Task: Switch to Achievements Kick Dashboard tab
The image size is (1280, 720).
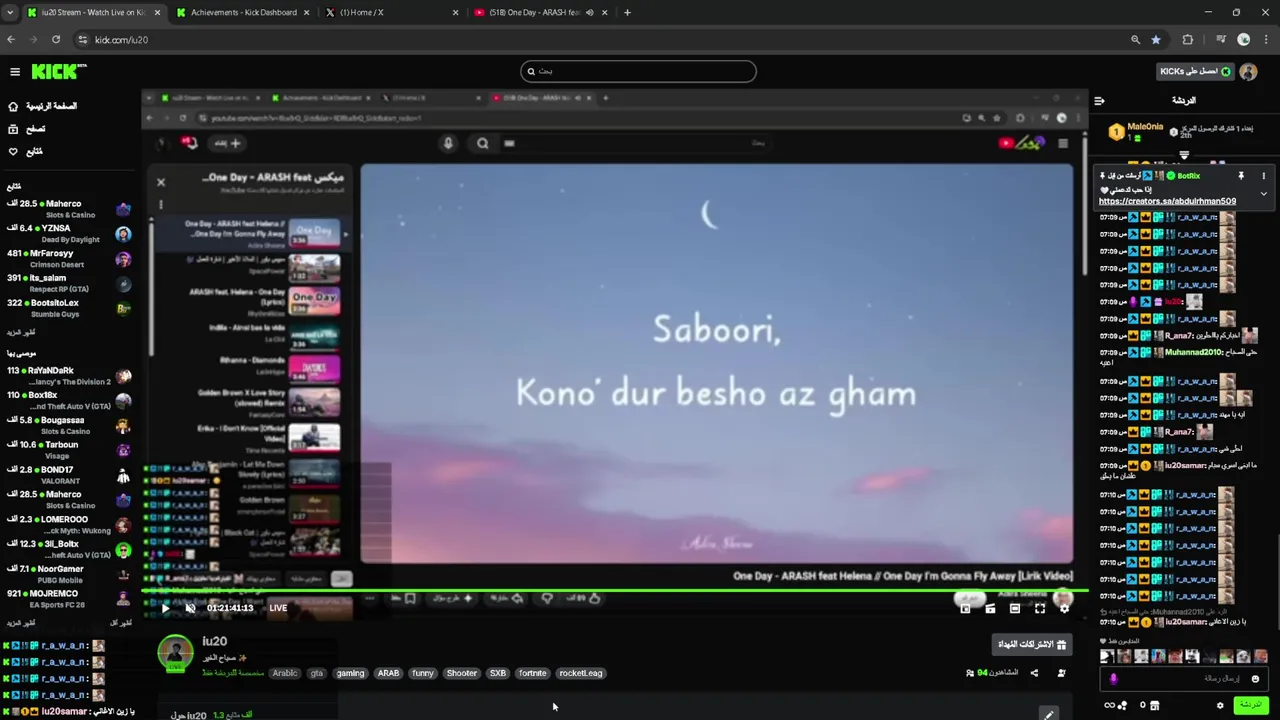Action: coord(243,12)
